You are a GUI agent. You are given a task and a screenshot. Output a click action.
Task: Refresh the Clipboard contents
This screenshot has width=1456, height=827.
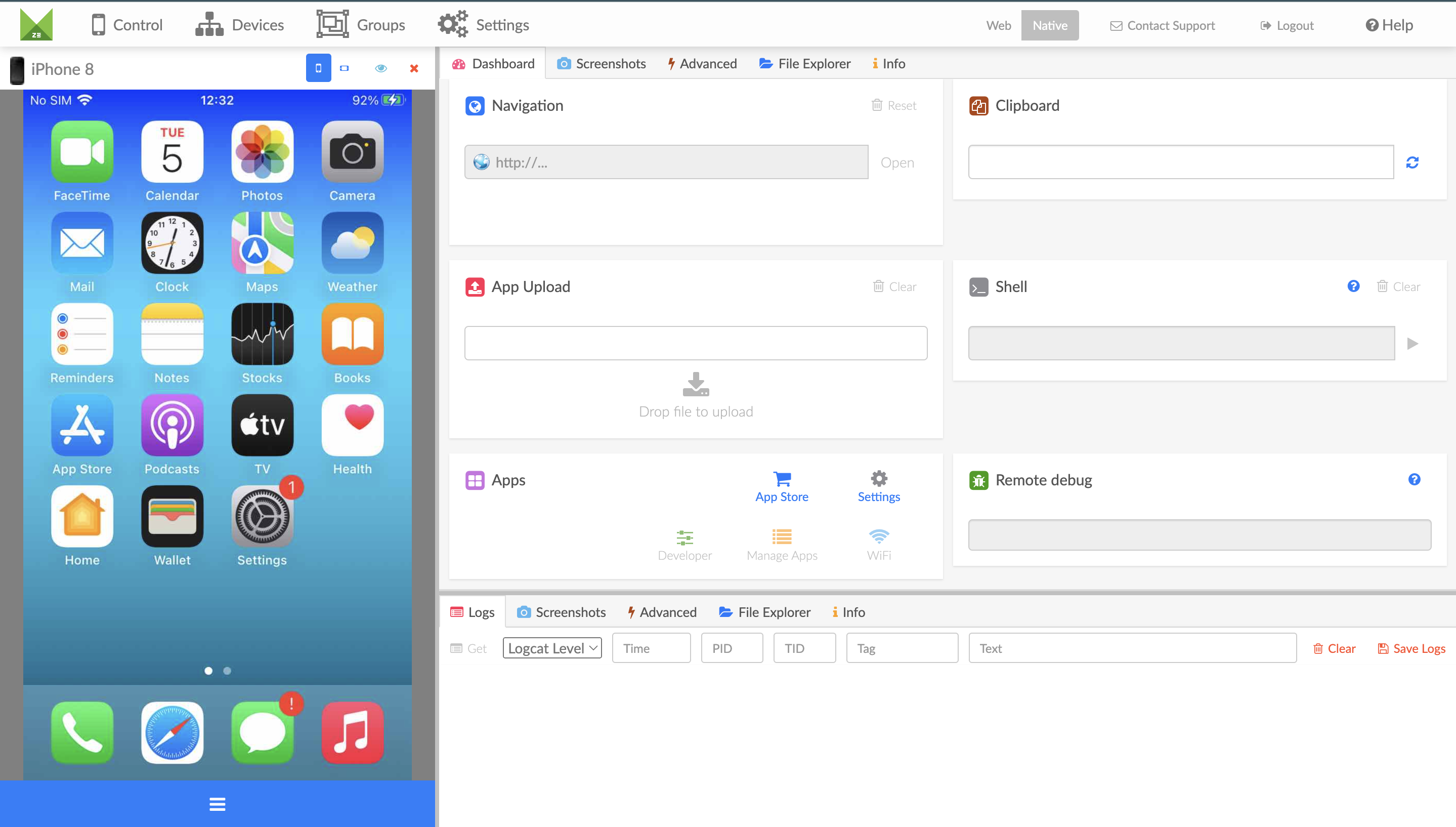tap(1412, 162)
